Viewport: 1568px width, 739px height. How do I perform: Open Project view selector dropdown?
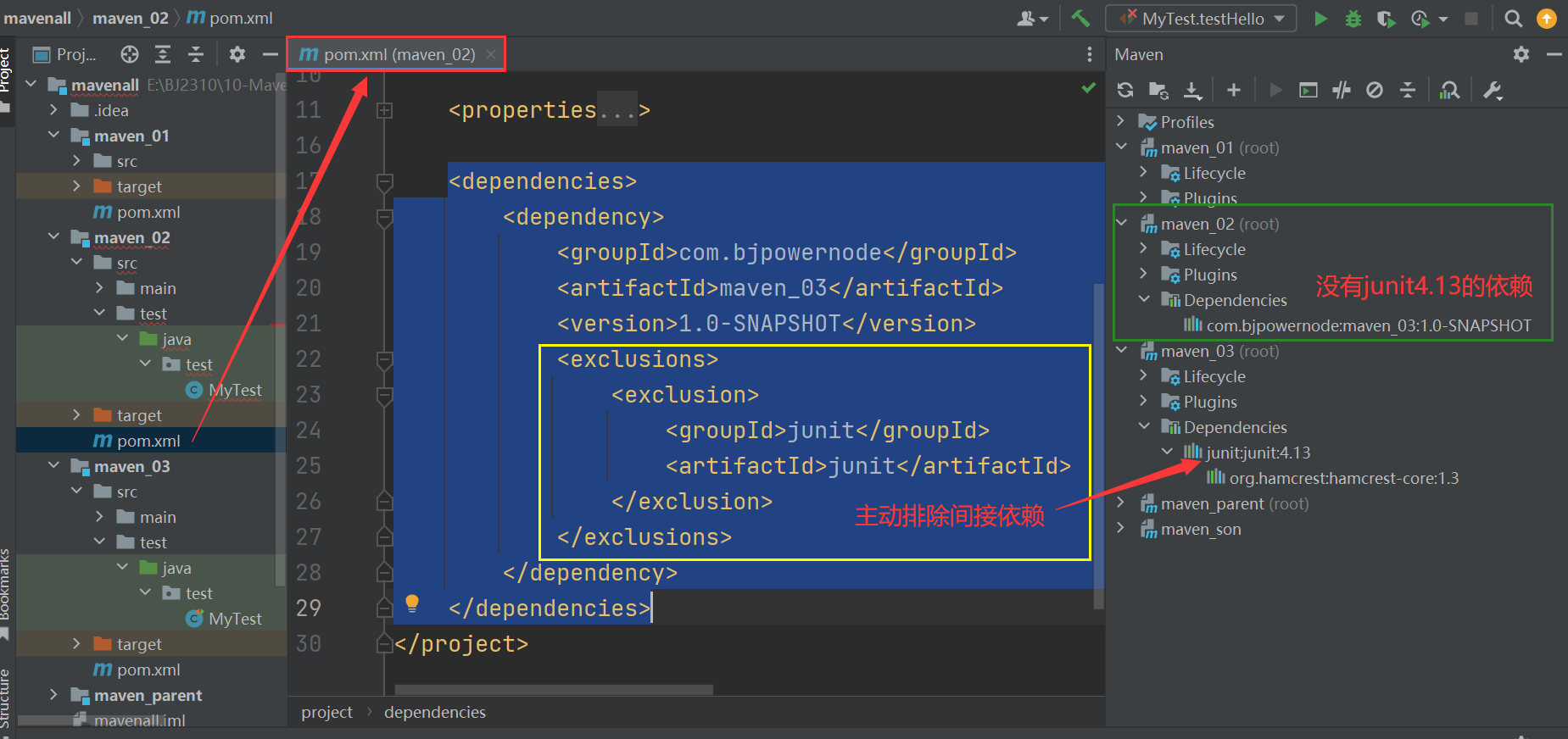click(65, 54)
